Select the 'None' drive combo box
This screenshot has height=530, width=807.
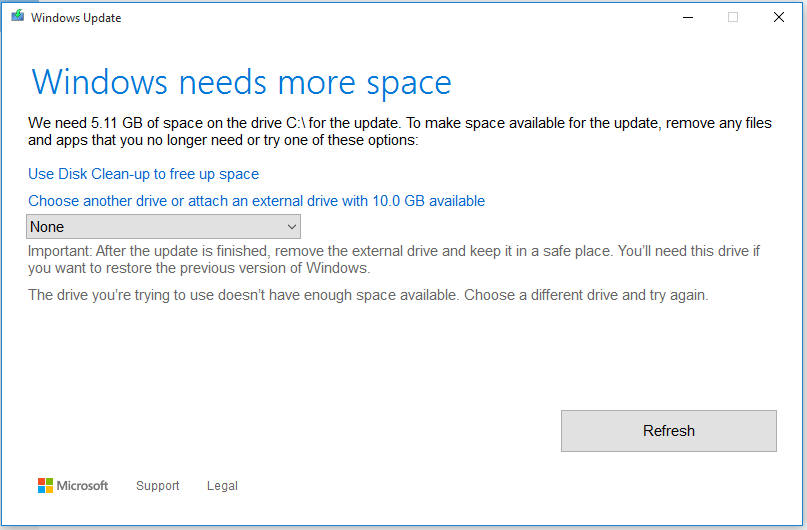coord(163,227)
